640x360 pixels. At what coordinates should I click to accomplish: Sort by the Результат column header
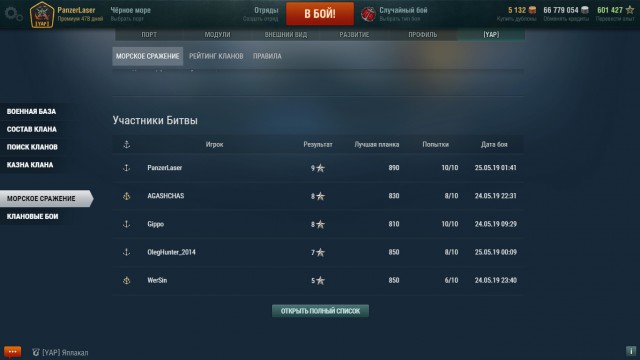tap(318, 144)
